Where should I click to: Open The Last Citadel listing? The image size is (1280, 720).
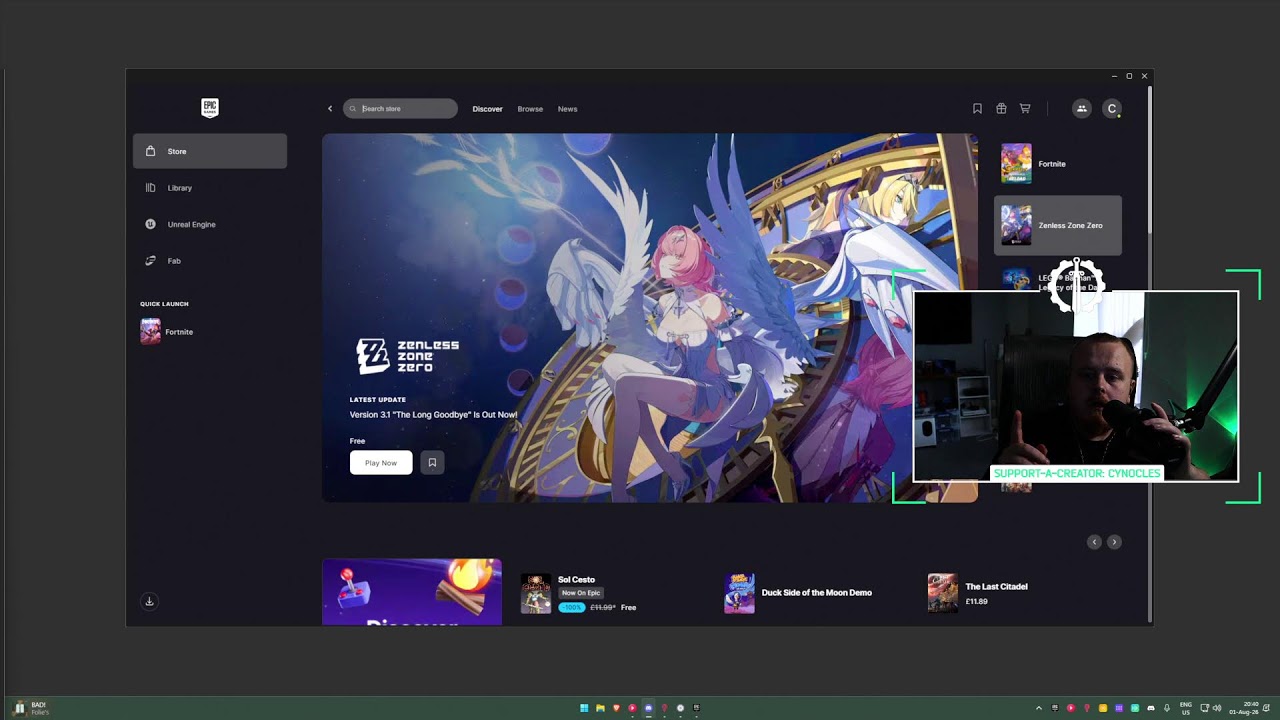[996, 587]
